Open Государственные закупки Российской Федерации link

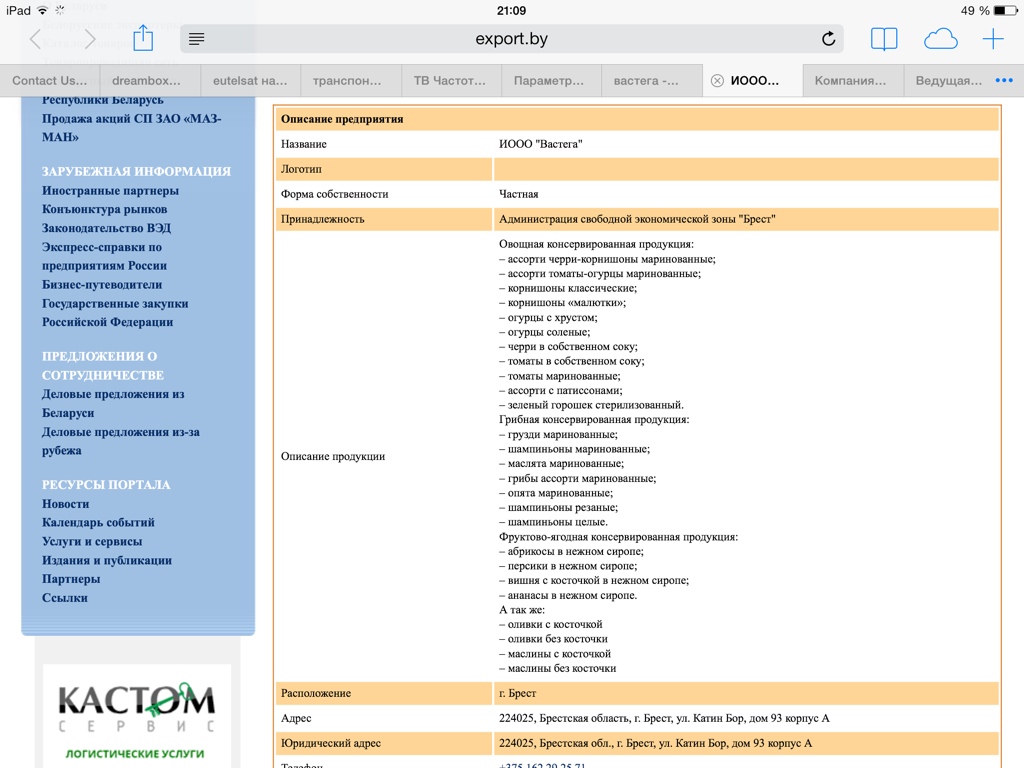[115, 313]
